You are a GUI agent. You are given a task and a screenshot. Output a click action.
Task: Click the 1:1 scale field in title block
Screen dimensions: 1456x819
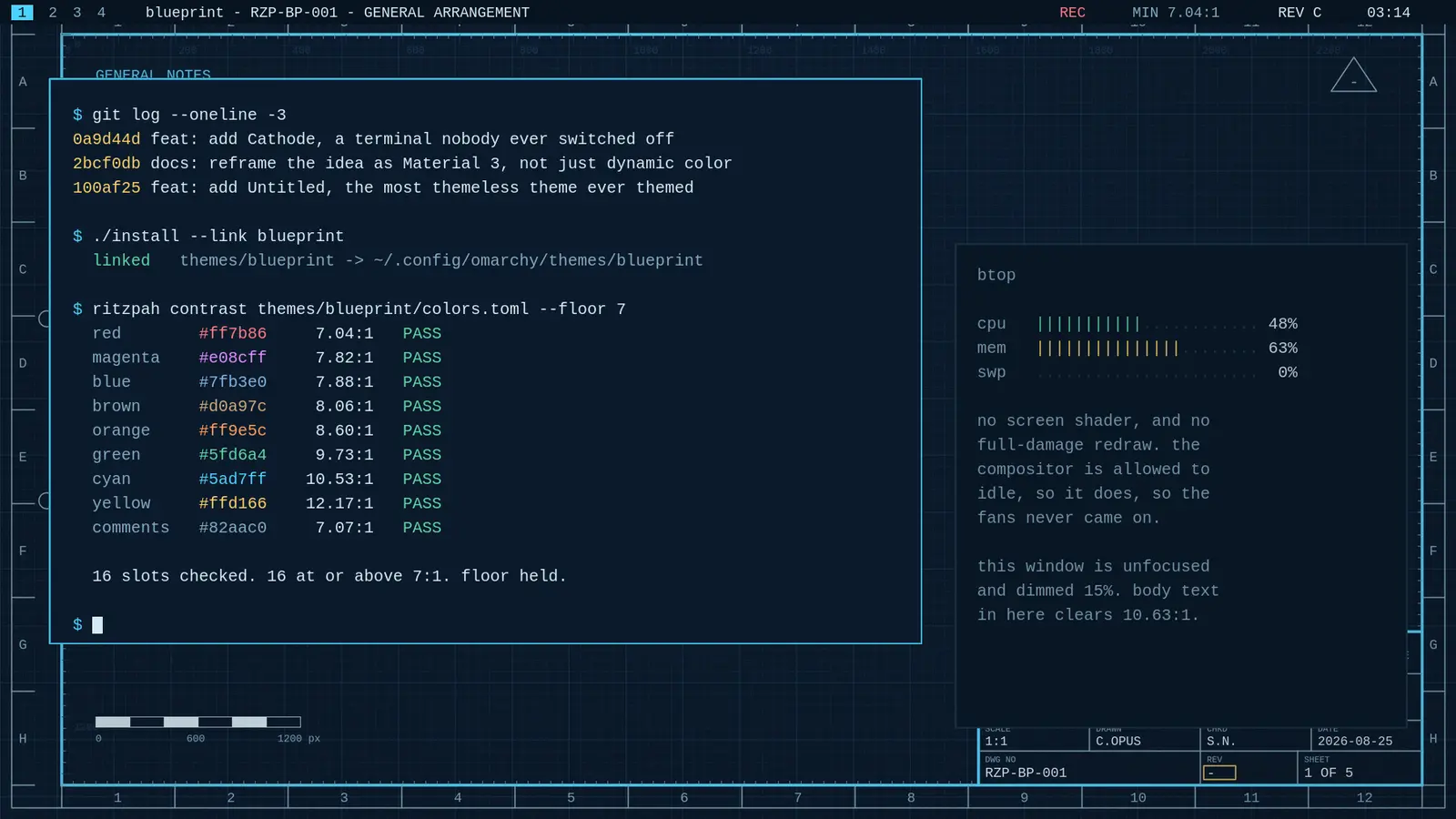click(x=996, y=741)
